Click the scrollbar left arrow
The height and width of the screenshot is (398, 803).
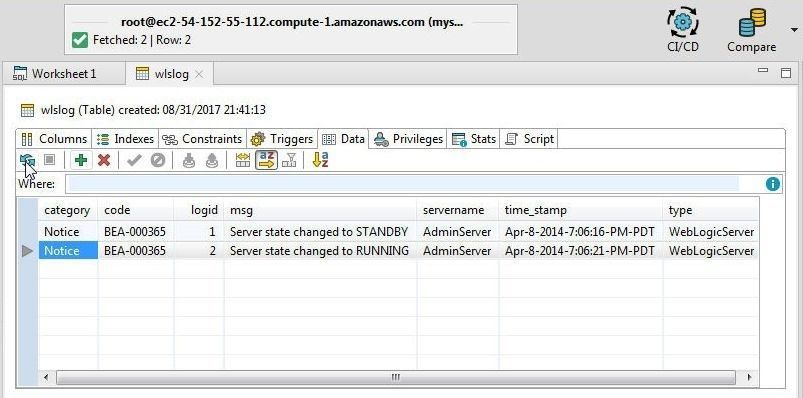(46, 378)
